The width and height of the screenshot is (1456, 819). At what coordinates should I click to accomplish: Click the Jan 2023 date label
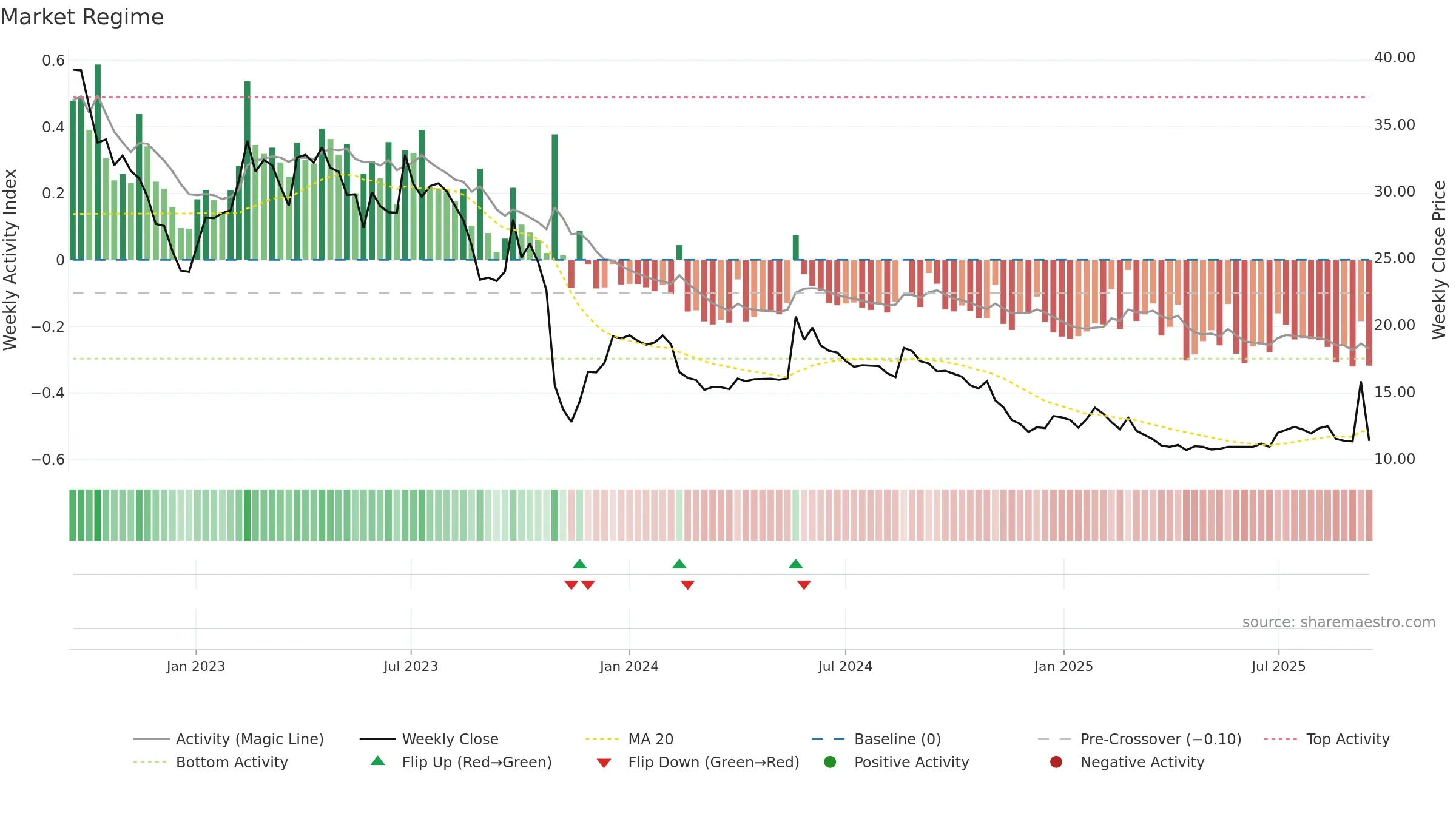(196, 667)
